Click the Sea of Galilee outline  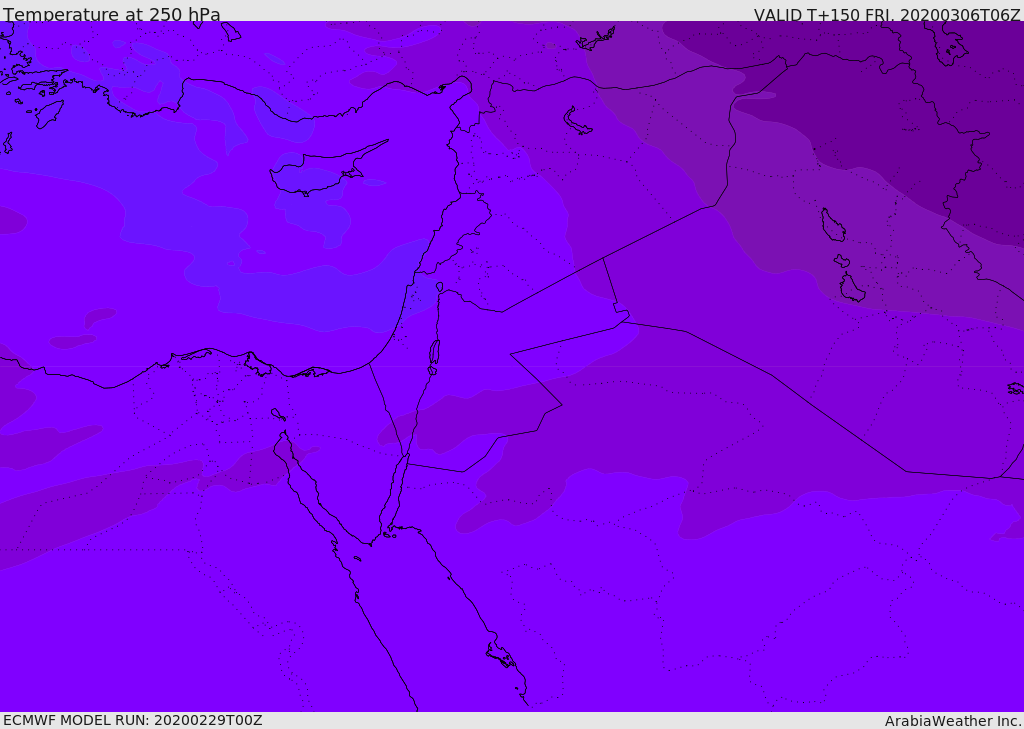(440, 287)
